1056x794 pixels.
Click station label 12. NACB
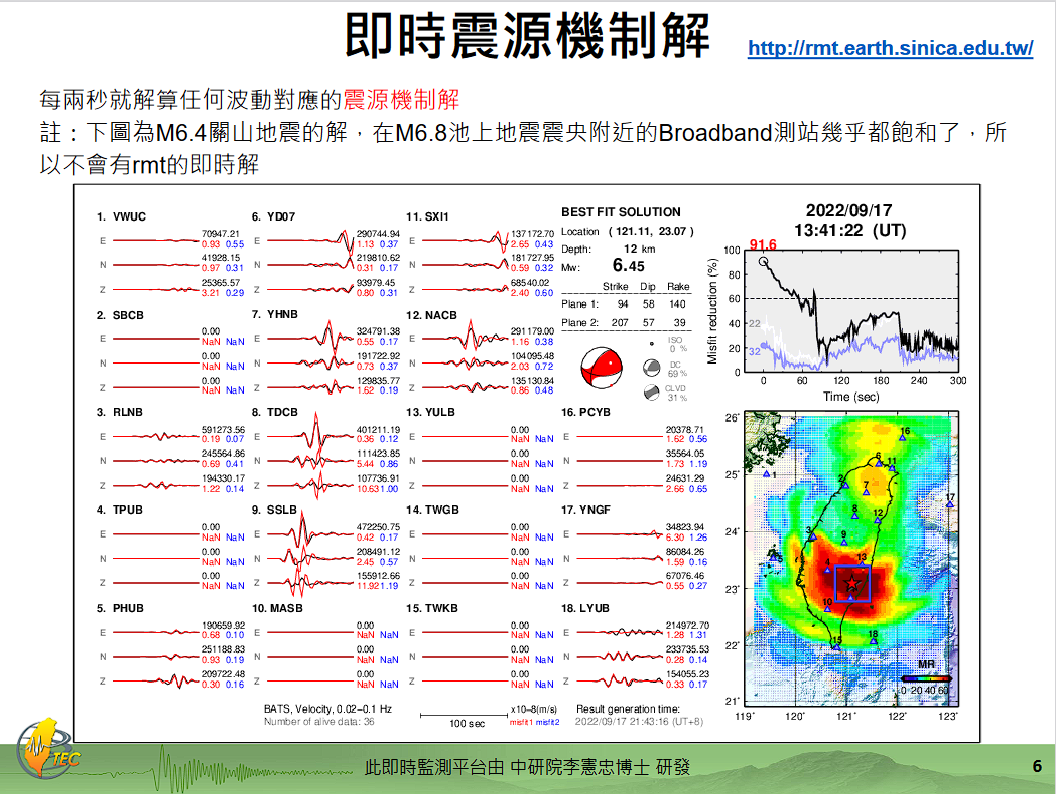pyautogui.click(x=431, y=315)
